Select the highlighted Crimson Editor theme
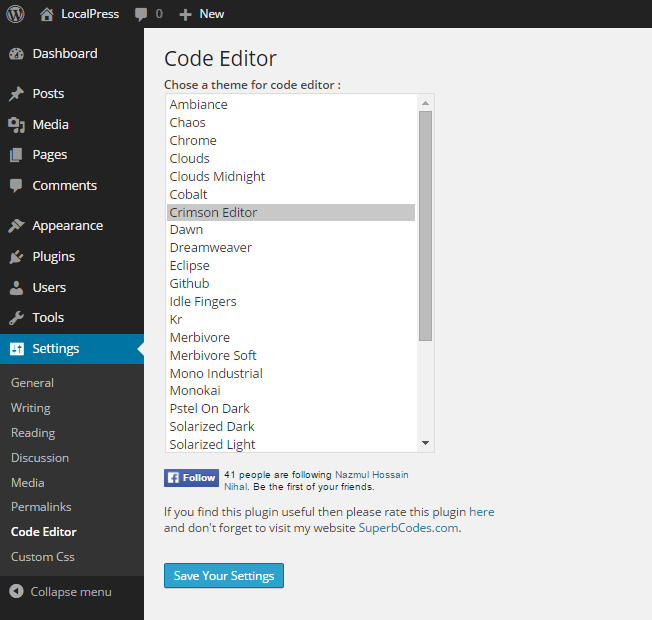This screenshot has width=652, height=620. [x=291, y=212]
